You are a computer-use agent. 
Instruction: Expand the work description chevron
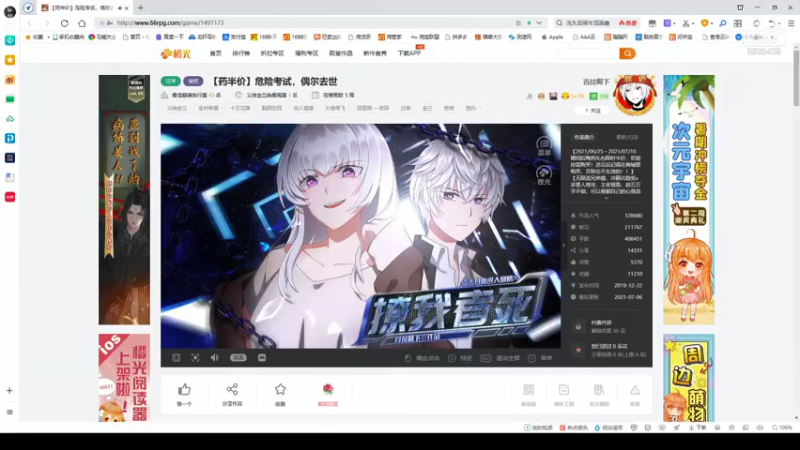(x=606, y=198)
